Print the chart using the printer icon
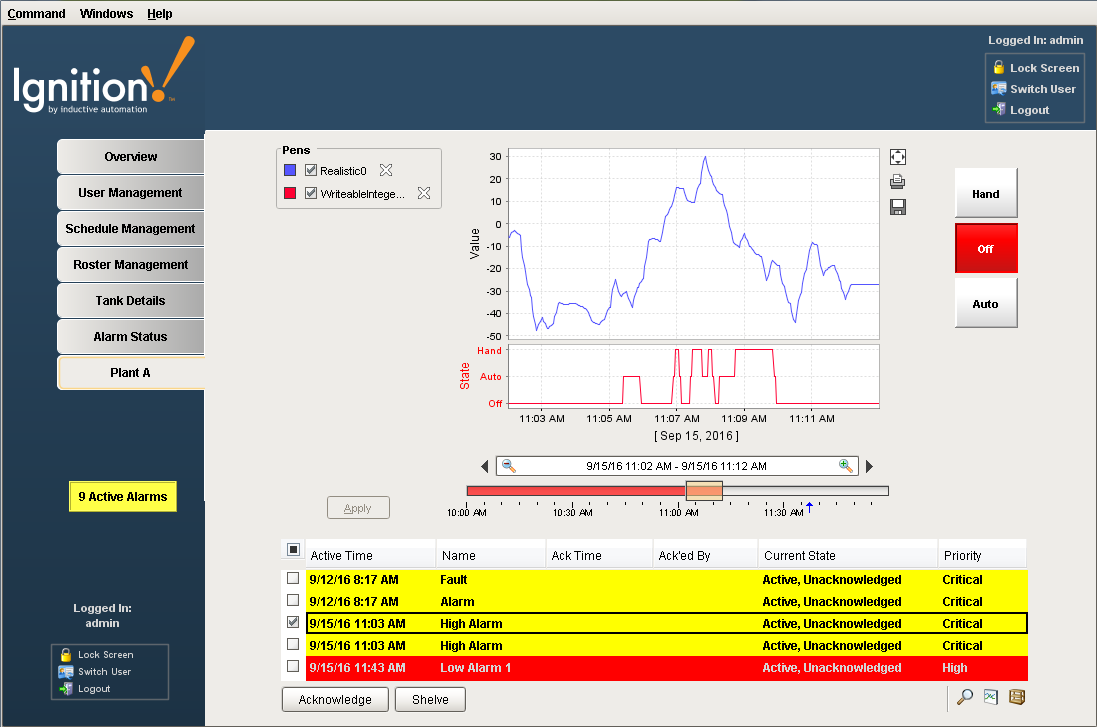1097x727 pixels. click(x=898, y=182)
